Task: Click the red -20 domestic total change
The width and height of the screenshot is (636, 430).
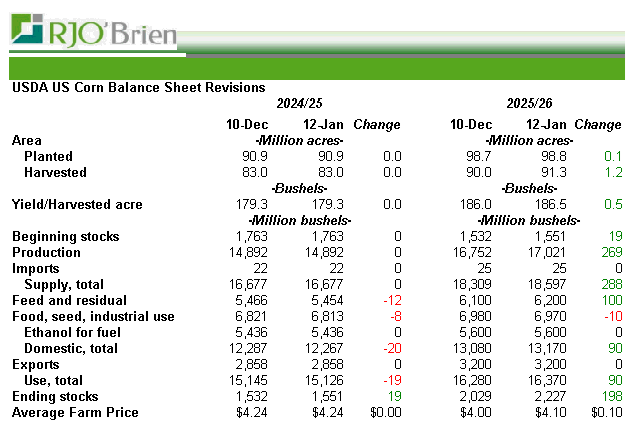Action: point(388,349)
